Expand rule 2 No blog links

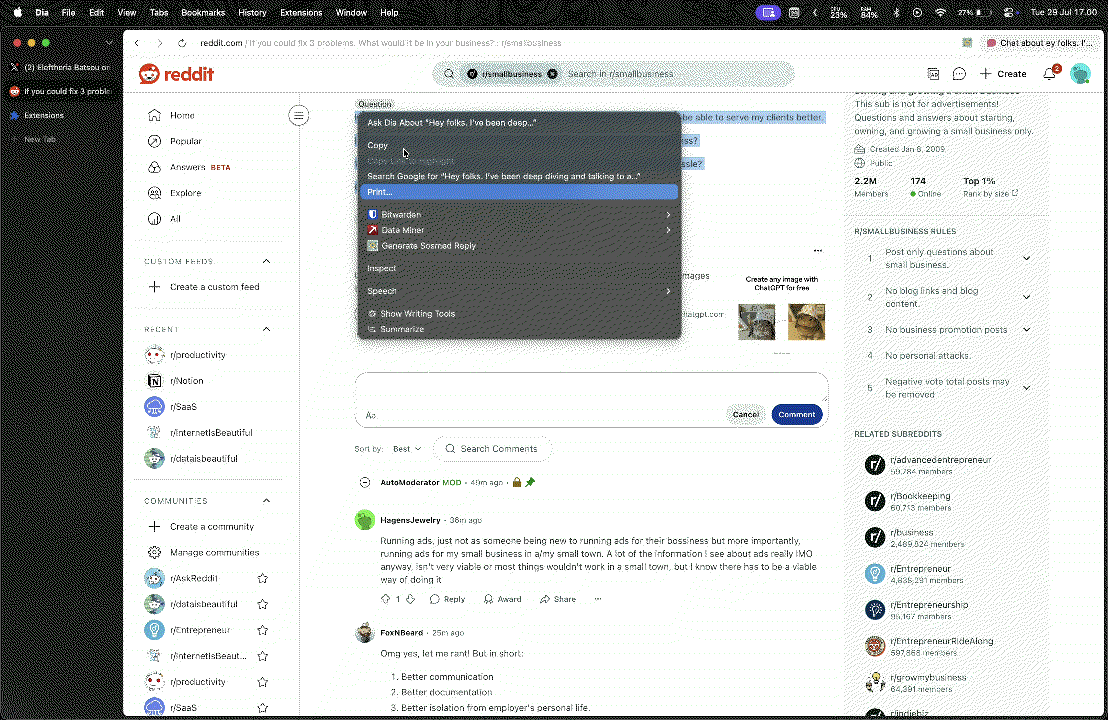pos(1026,297)
